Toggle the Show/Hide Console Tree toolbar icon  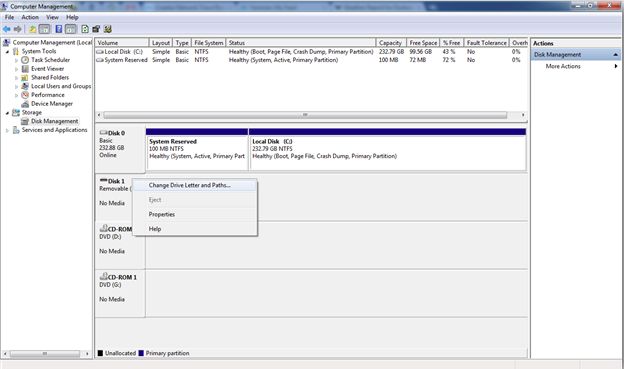tap(45, 29)
